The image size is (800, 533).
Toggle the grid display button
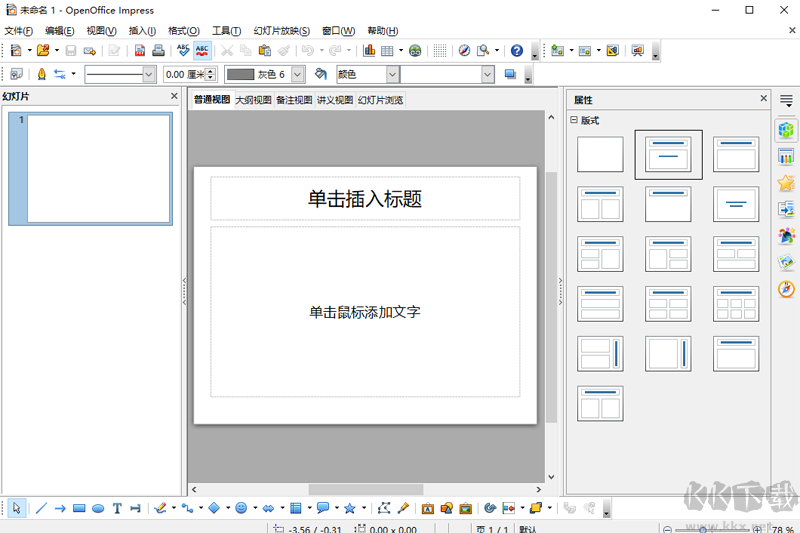440,50
